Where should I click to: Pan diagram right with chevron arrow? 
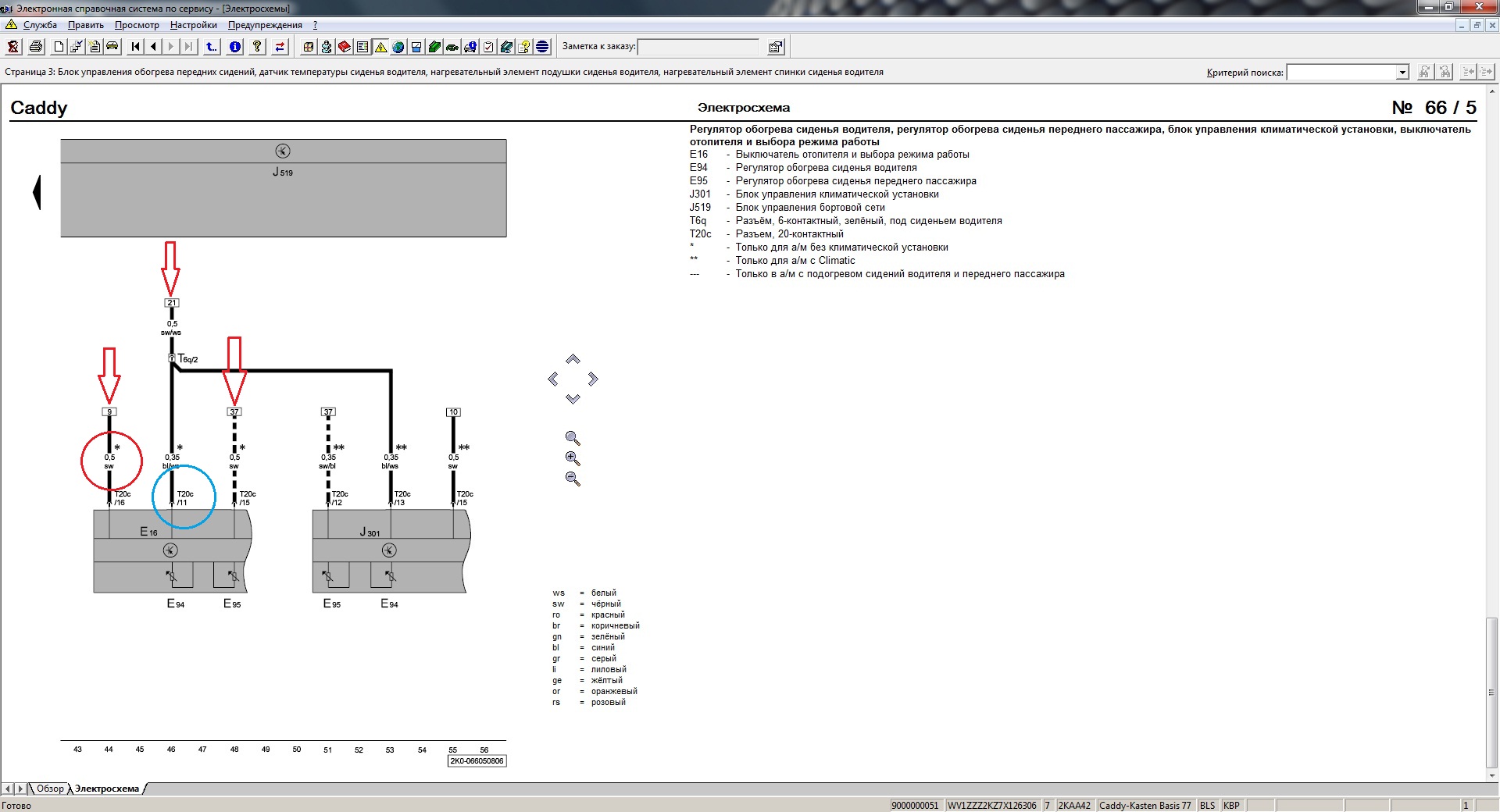tap(593, 379)
